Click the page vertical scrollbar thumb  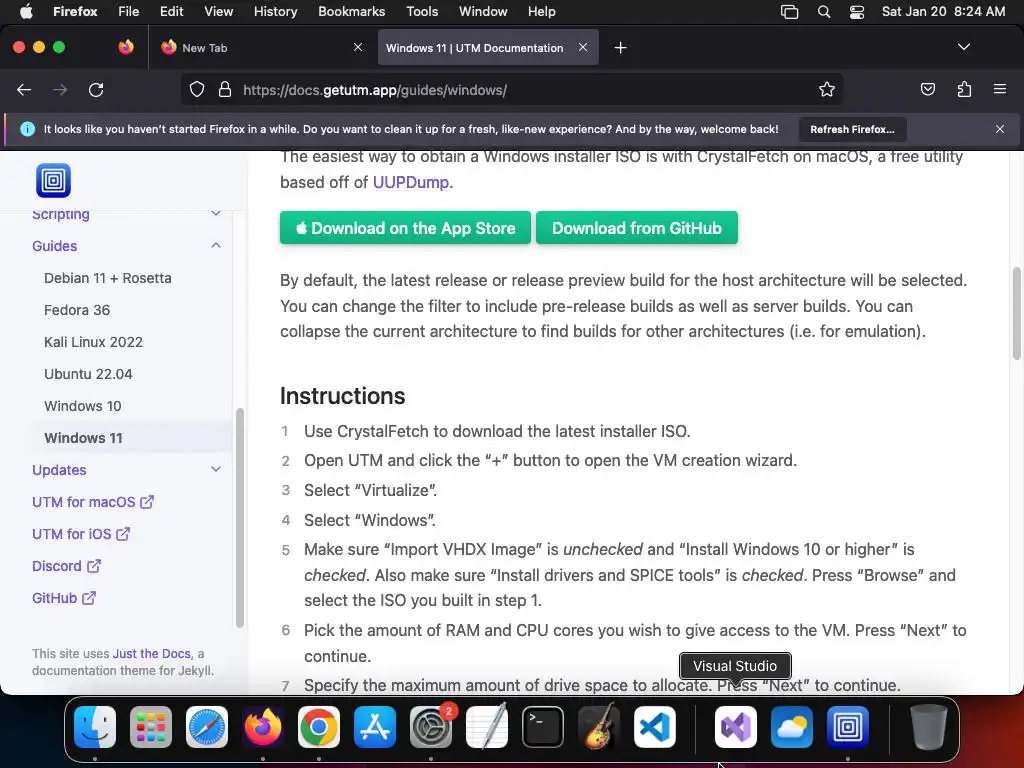pos(1016,313)
